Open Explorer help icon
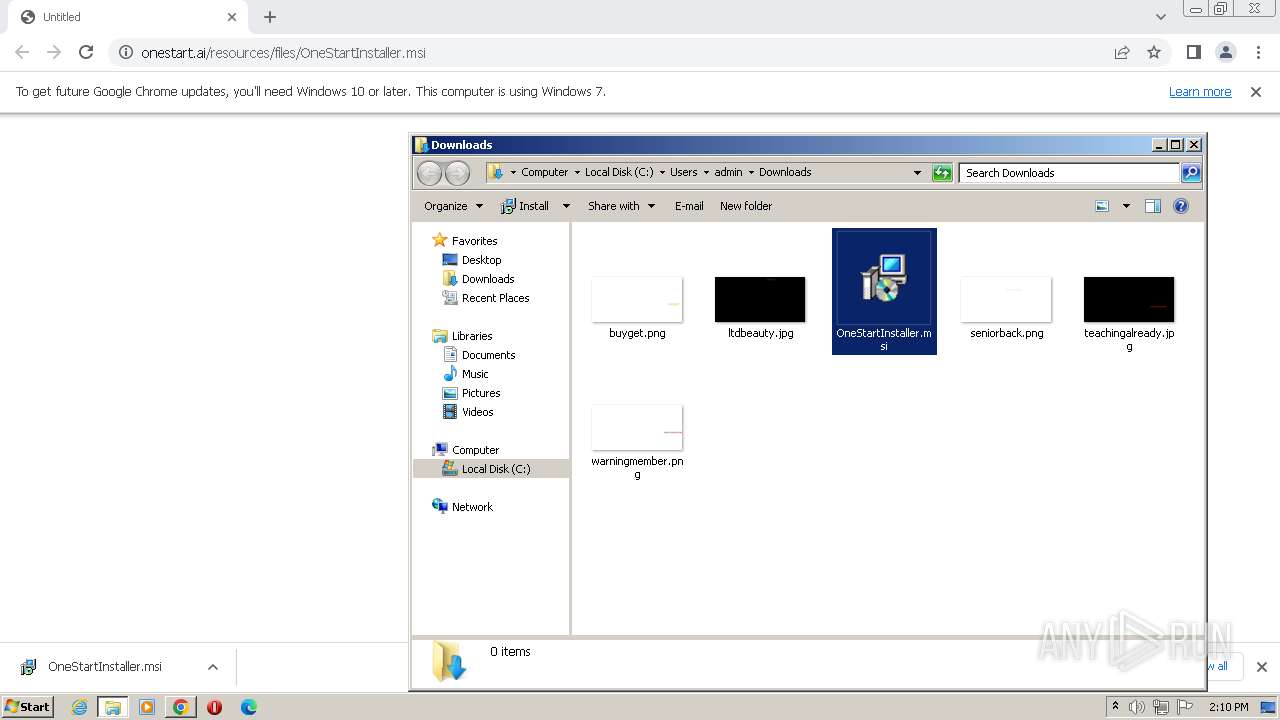1280x720 pixels. coord(1181,206)
